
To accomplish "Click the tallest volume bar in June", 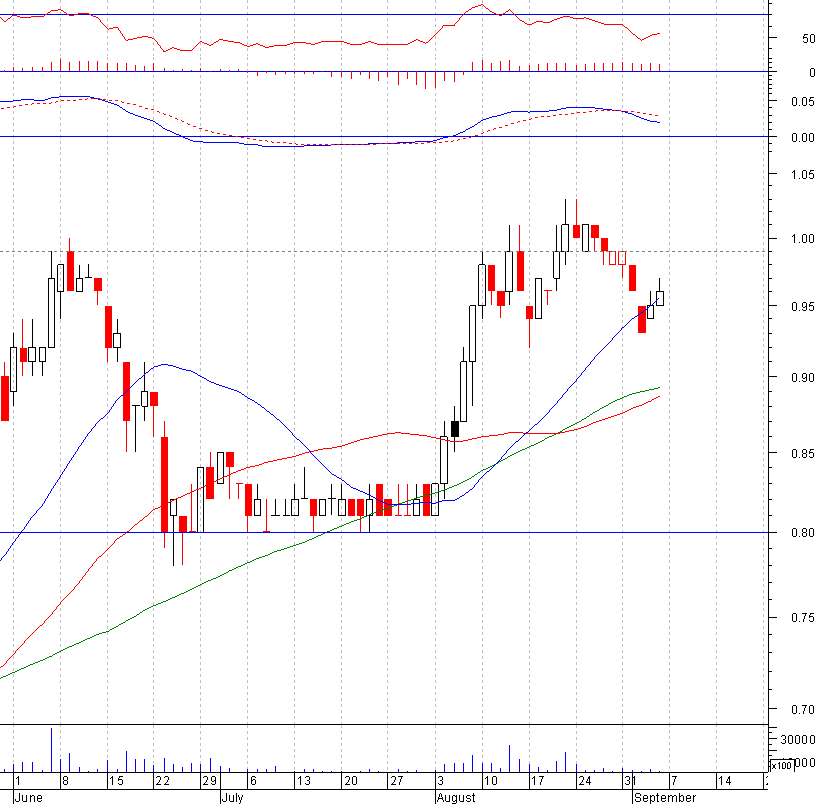I will pos(51,750).
